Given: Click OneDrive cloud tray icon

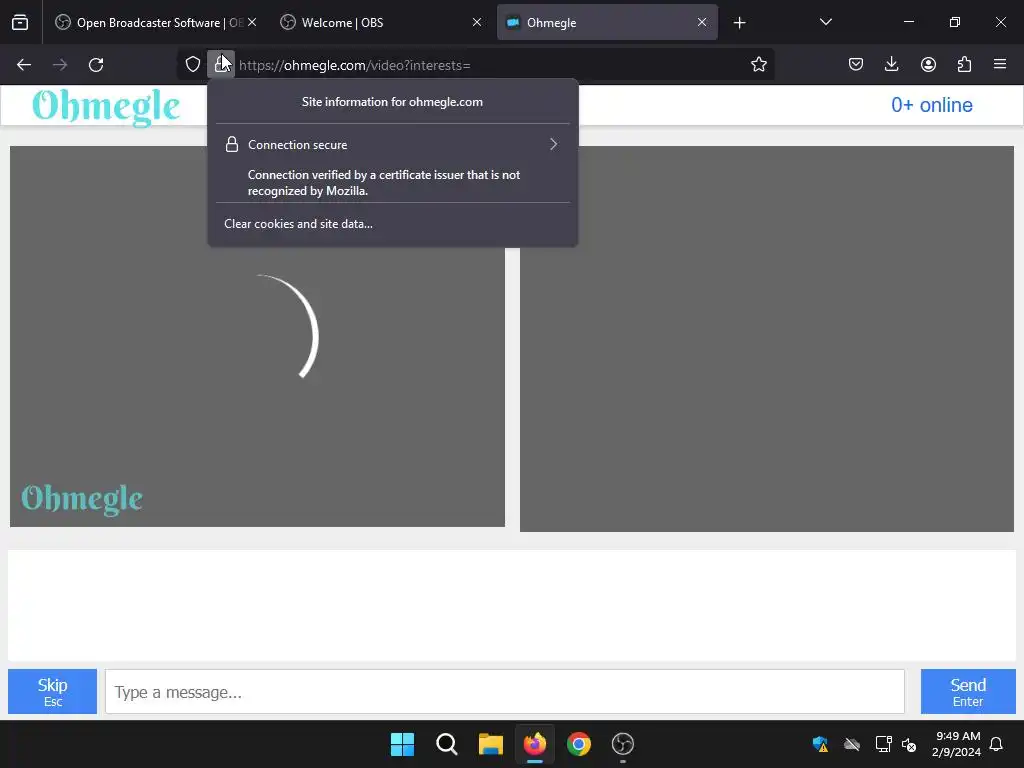Looking at the screenshot, I should (x=852, y=744).
